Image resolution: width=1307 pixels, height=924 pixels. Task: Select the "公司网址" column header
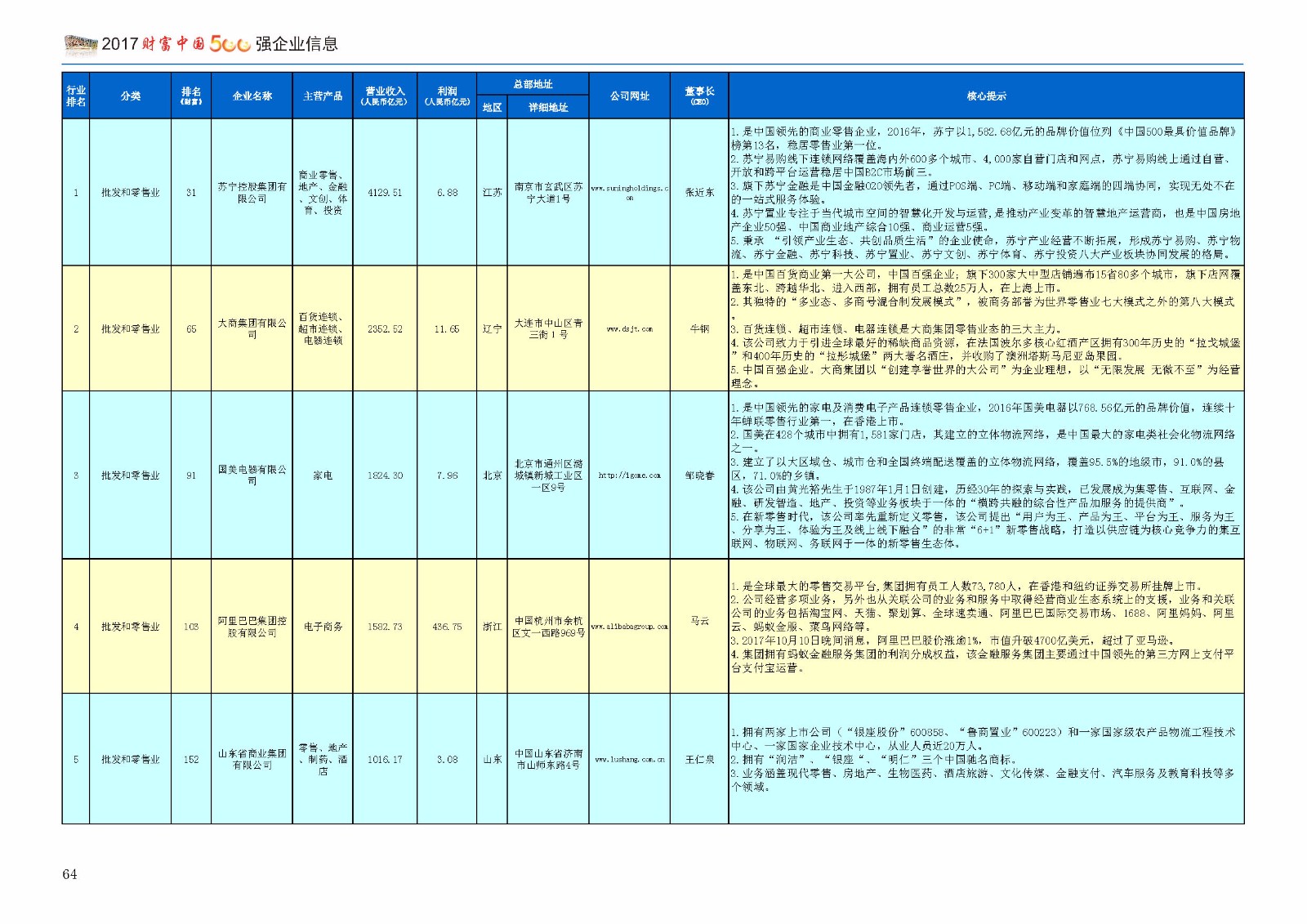point(629,96)
